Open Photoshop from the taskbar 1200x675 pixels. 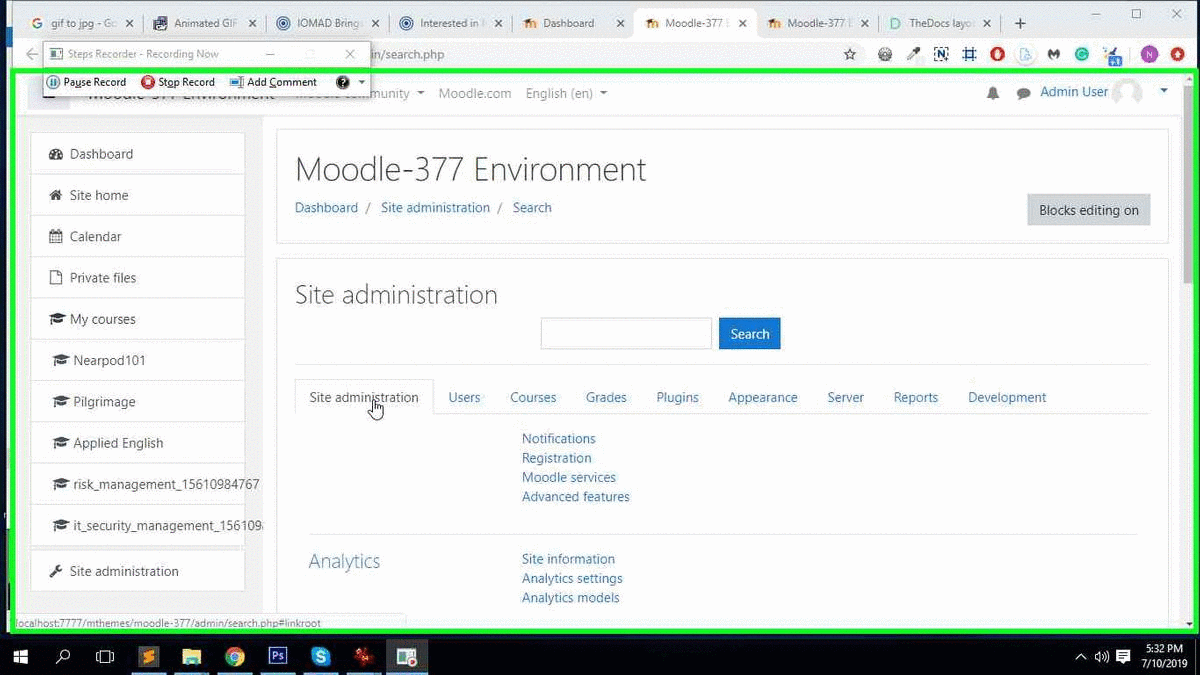point(278,657)
